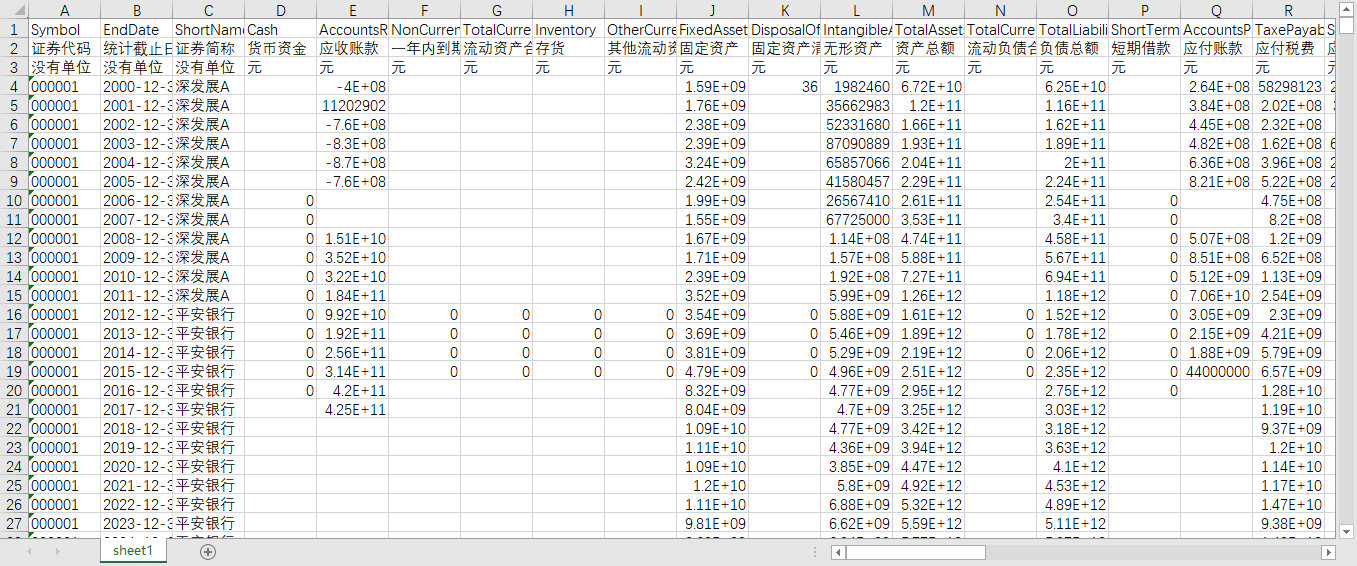Select the TotalLiabili header cell
Viewport: 1357px width, 566px height.
pos(1072,30)
